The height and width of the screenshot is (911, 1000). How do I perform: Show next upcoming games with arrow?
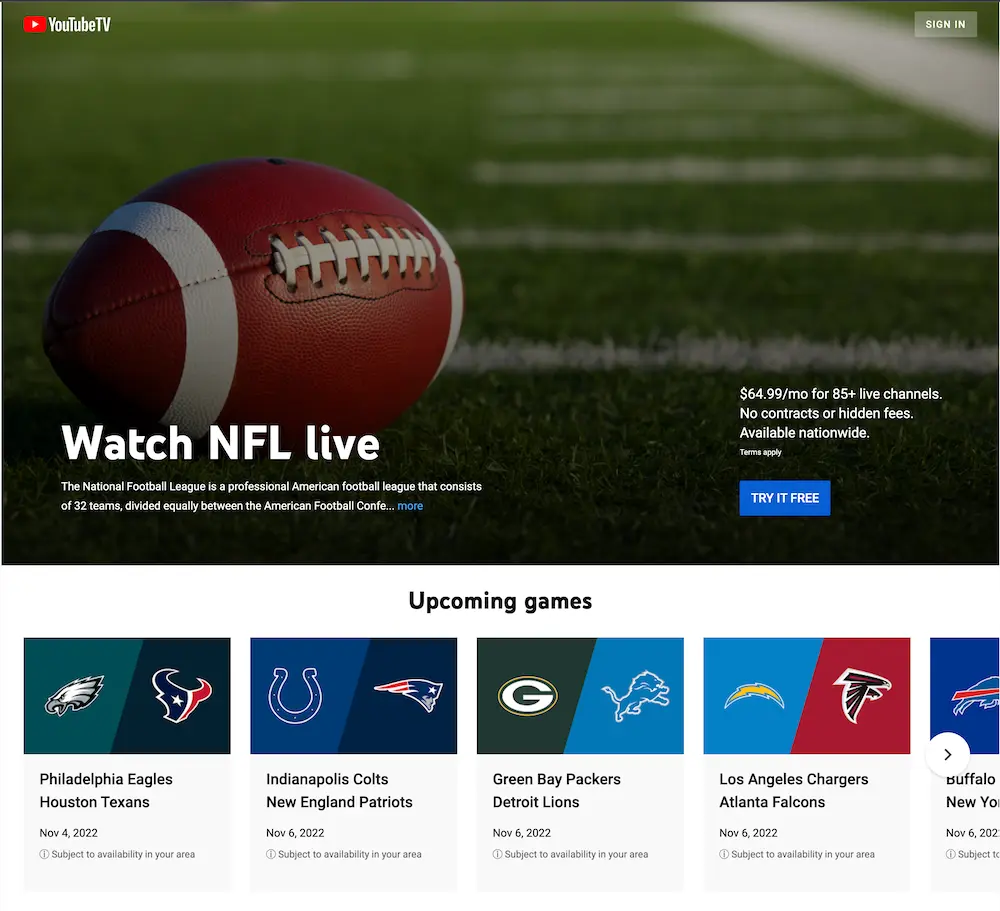pos(948,755)
